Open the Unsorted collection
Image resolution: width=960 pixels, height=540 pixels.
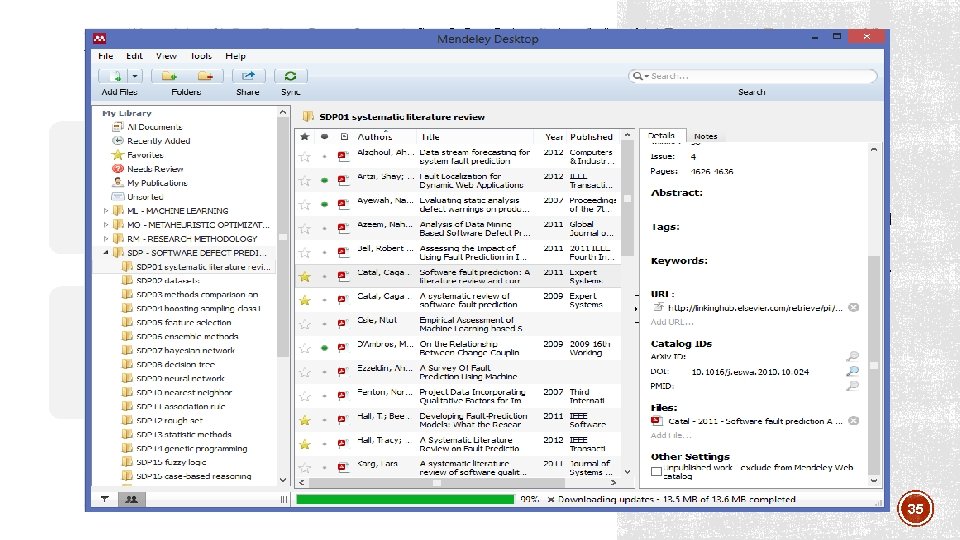point(145,197)
